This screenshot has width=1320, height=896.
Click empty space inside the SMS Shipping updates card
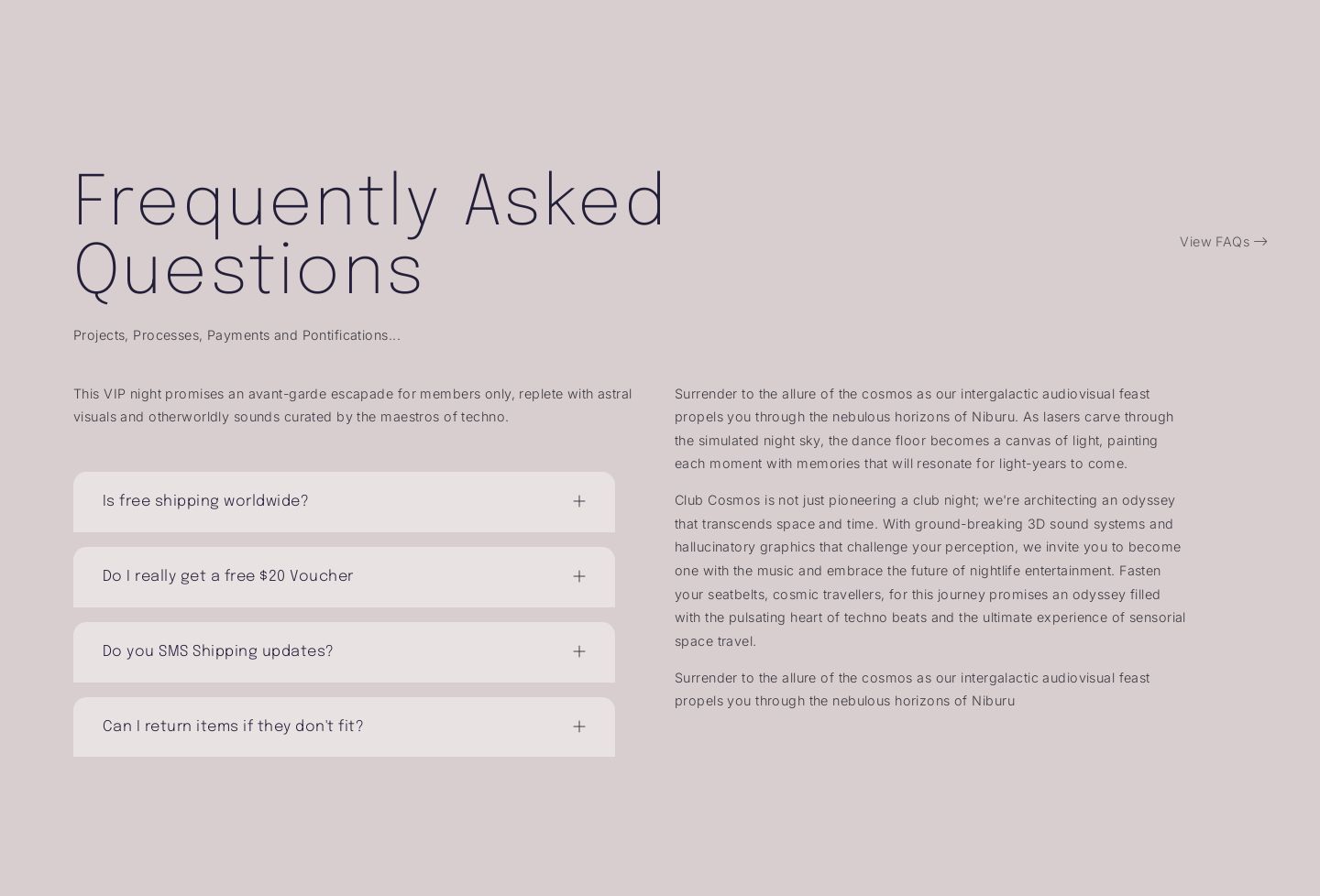(449, 652)
